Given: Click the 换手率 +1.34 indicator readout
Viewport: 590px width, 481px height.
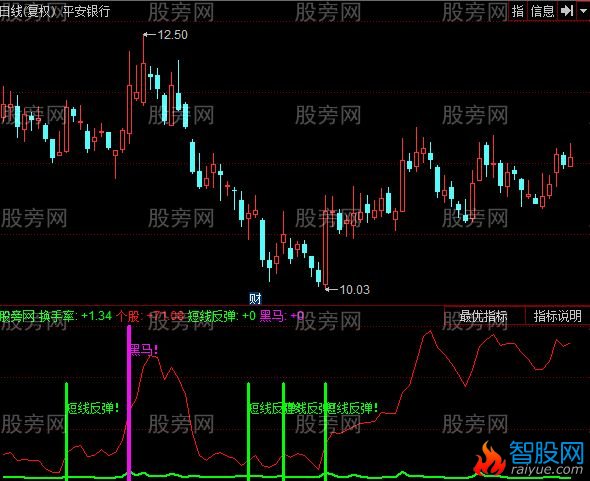Looking at the screenshot, I should pos(76,316).
